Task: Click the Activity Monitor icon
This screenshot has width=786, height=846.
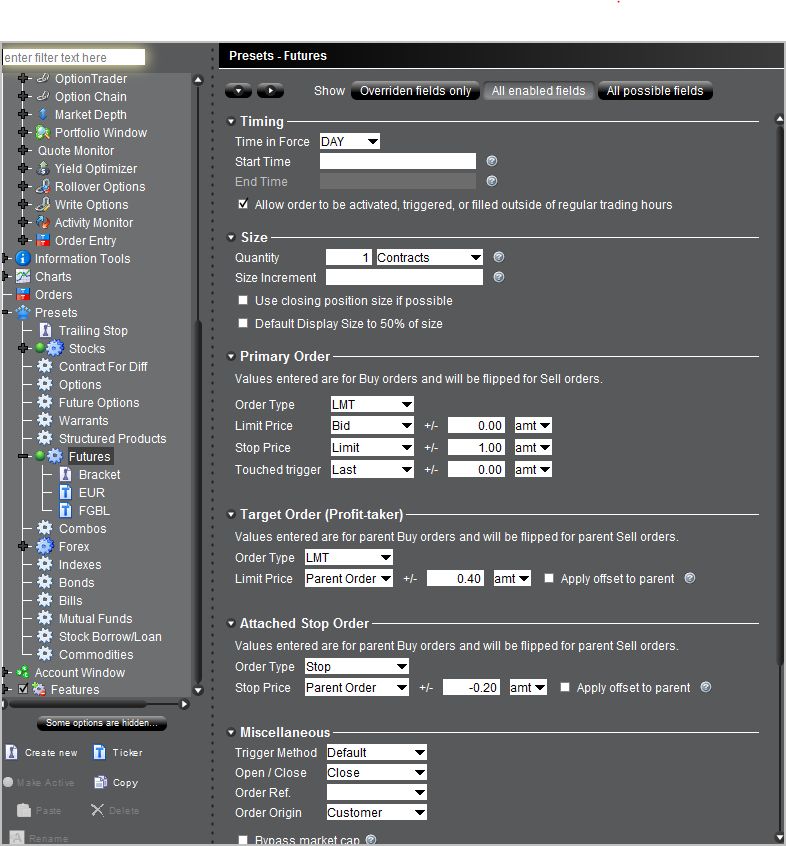Action: coord(43,222)
